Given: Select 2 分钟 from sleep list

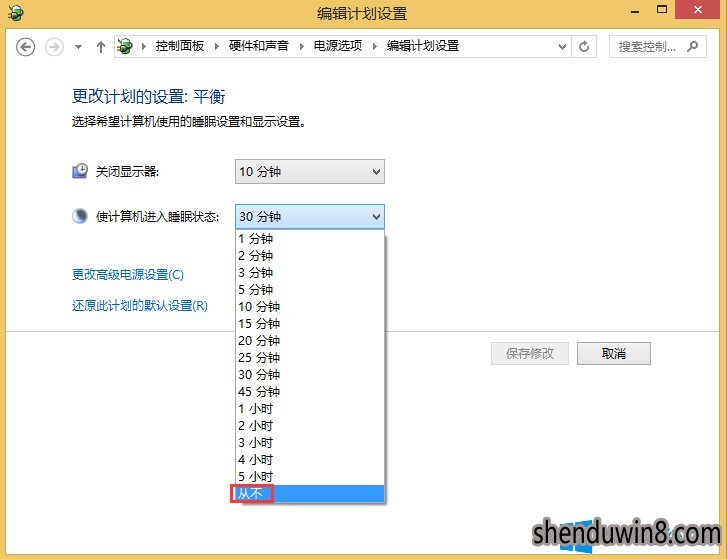Looking at the screenshot, I should [310, 255].
